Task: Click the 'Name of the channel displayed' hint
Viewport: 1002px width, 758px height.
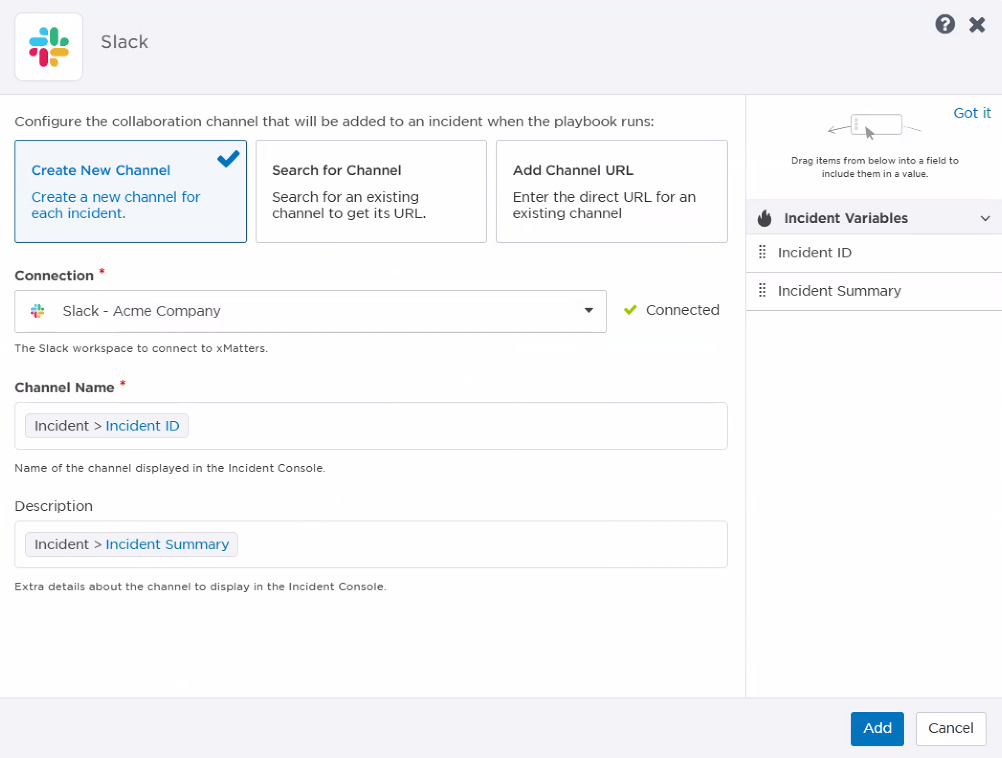Action: (x=170, y=468)
